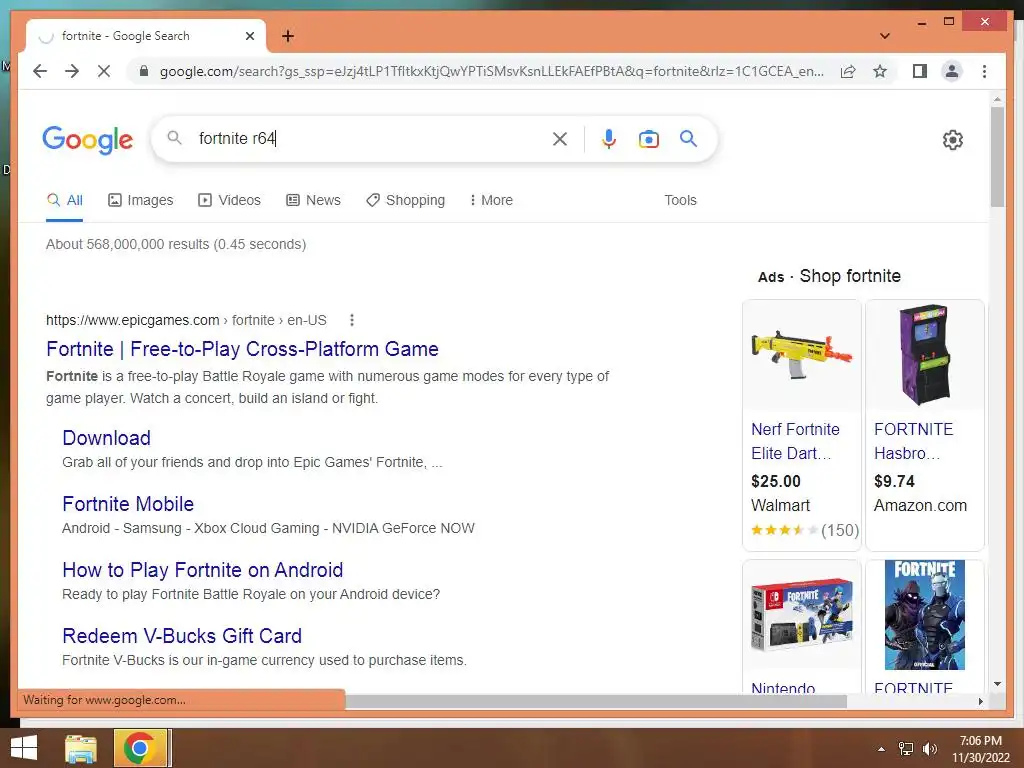Open Windows Start menu

[x=24, y=748]
